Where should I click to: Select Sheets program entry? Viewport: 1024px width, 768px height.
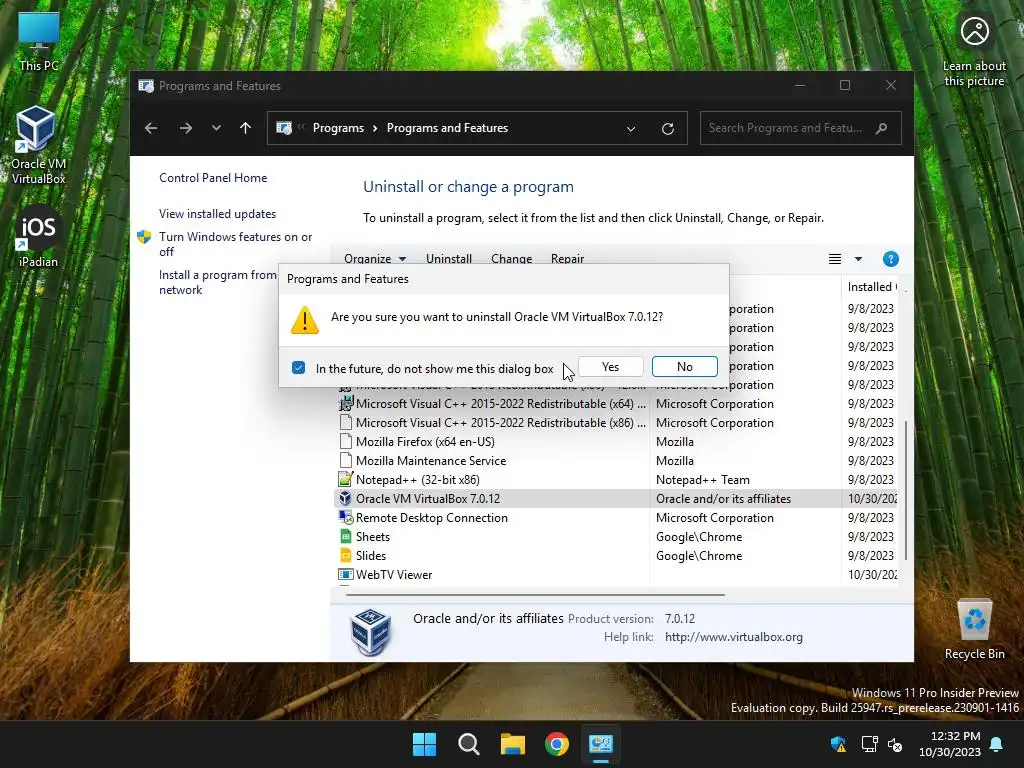[615, 536]
